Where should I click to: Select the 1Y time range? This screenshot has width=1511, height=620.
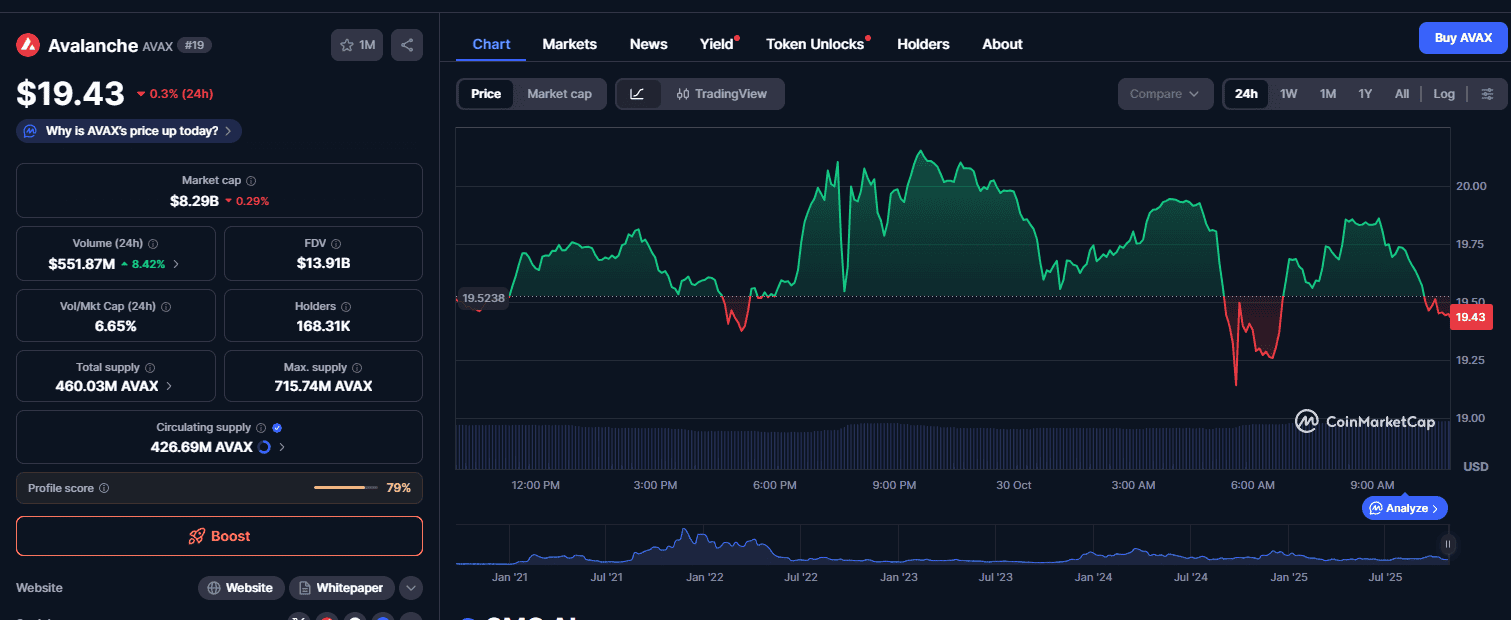[1365, 94]
